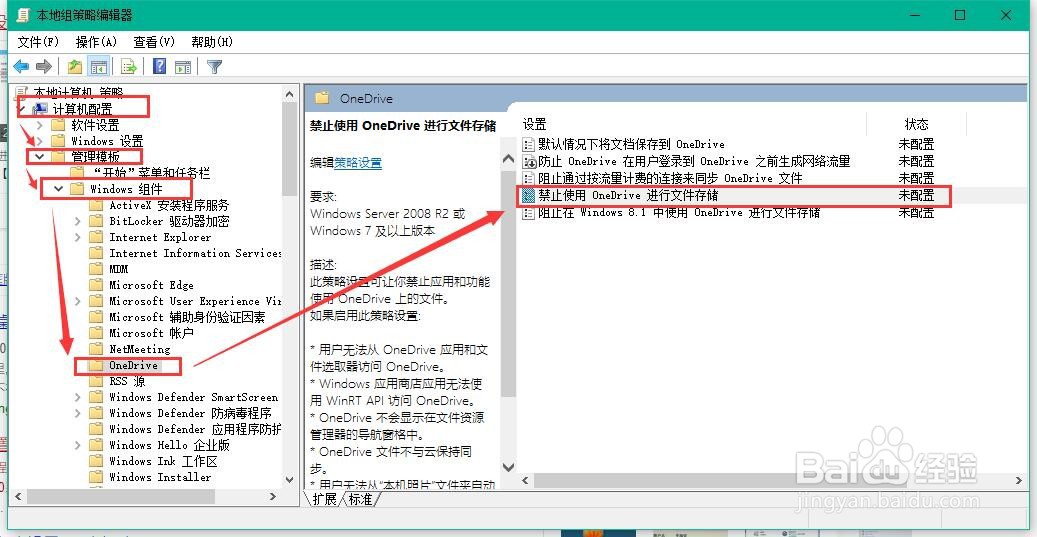The image size is (1037, 537).
Task: Switch to the 扩展 tab
Action: tap(324, 499)
